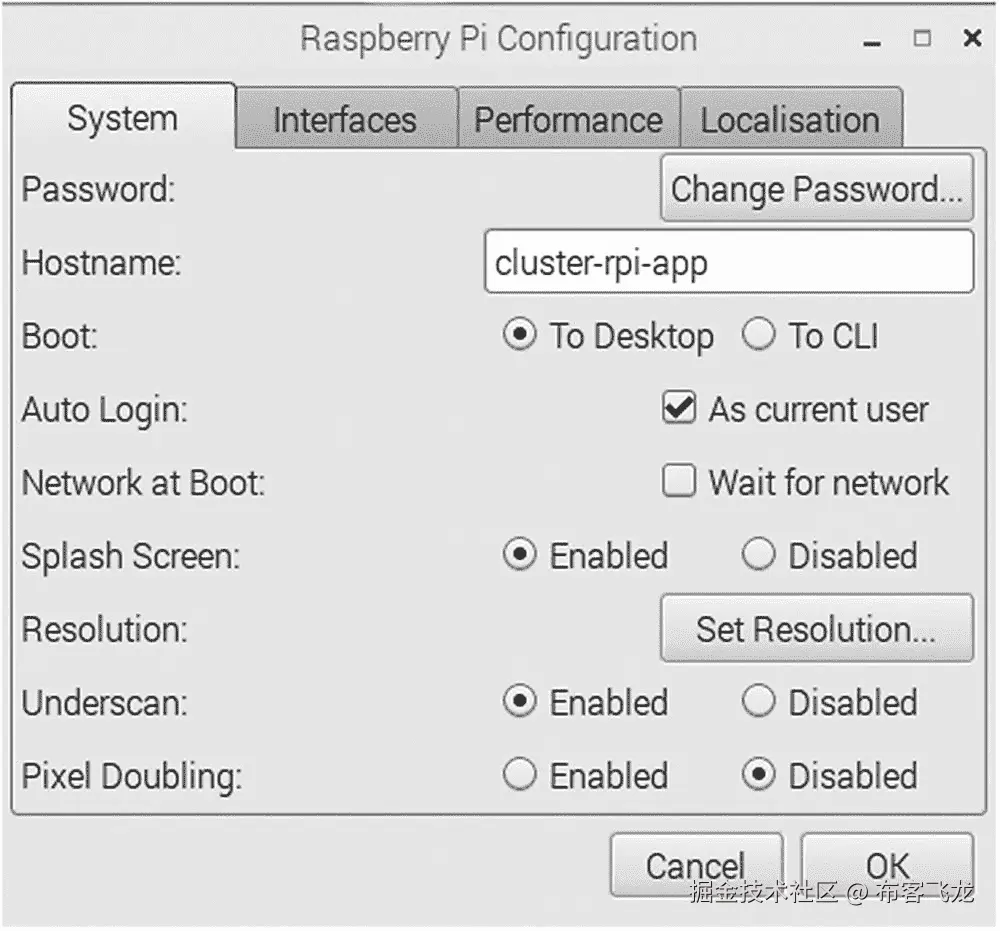Maximize the Raspberry Pi Configuration window

click(x=922, y=39)
